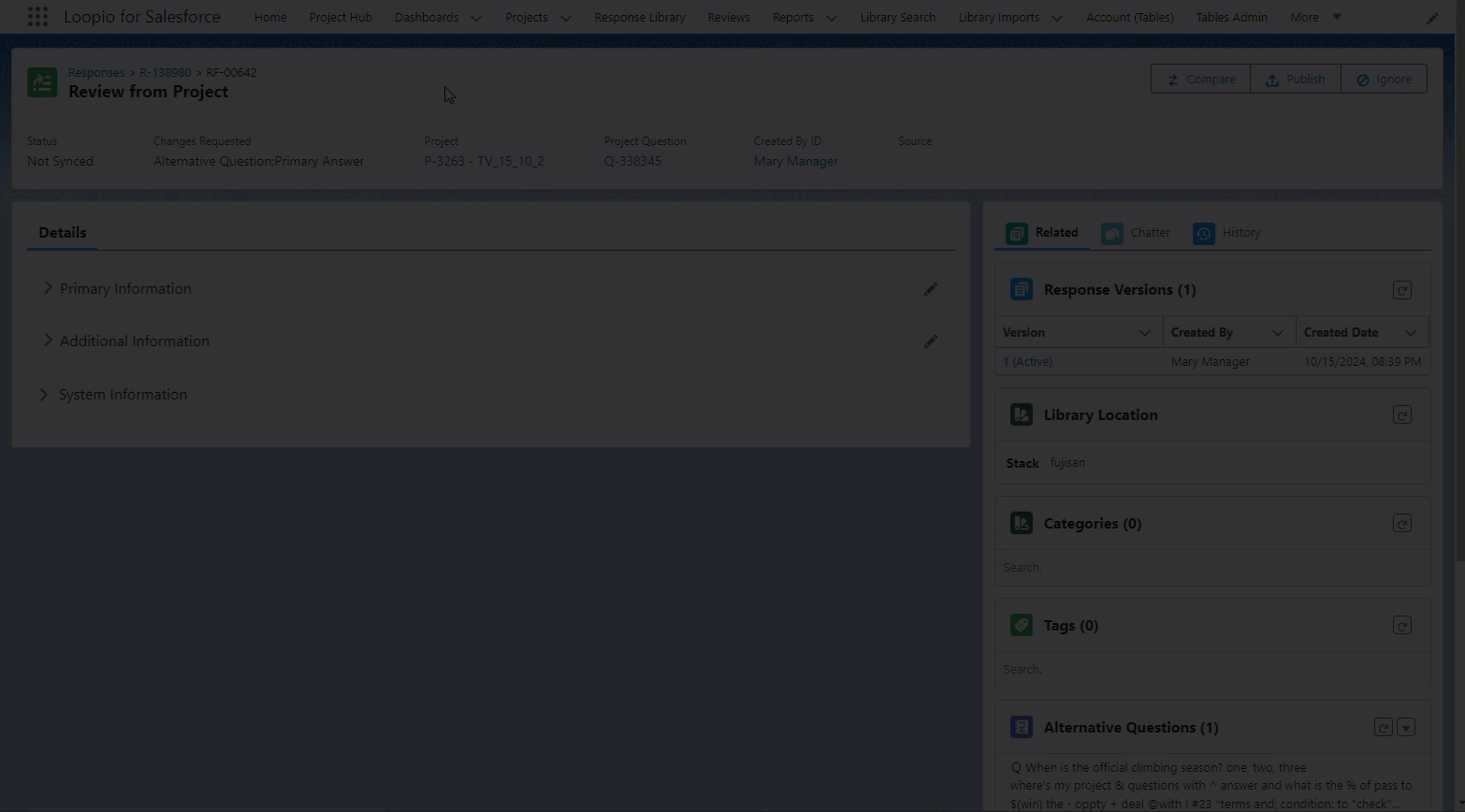Open the App Launcher grid icon

37,17
